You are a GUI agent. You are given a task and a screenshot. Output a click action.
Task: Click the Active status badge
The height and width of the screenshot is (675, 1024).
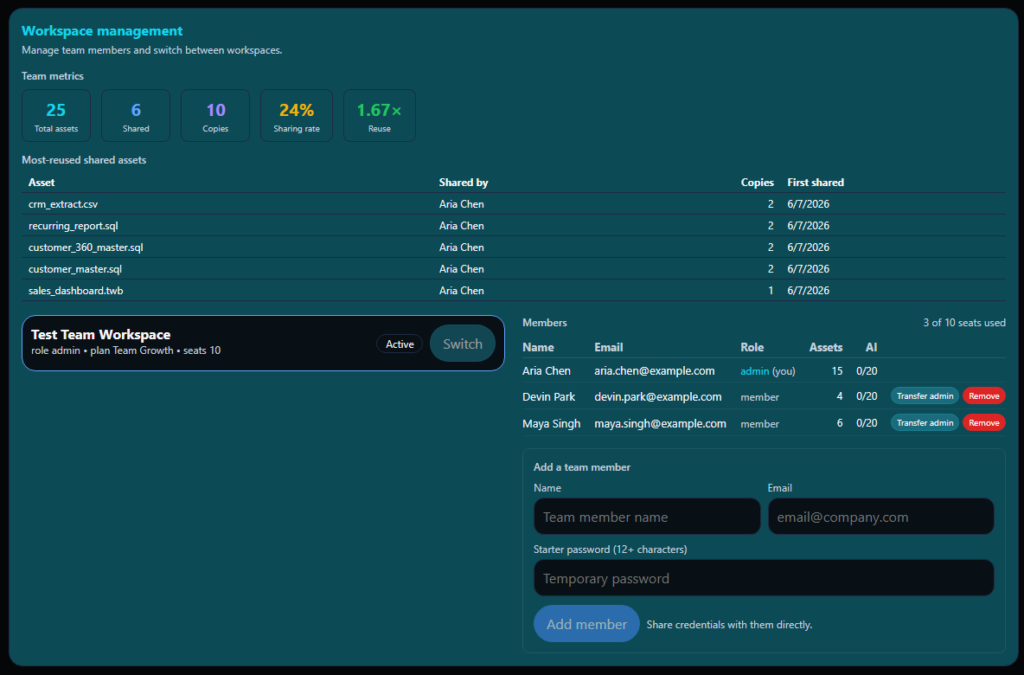coord(400,344)
